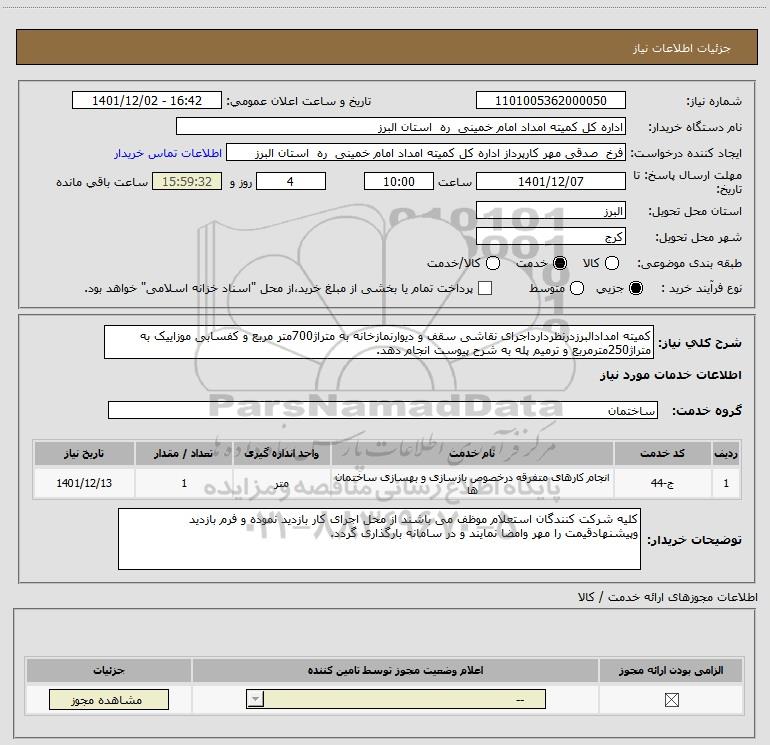Screen dimensions: 770x745
Task: Click the تعداد / مقدار column header
Action: 184,453
